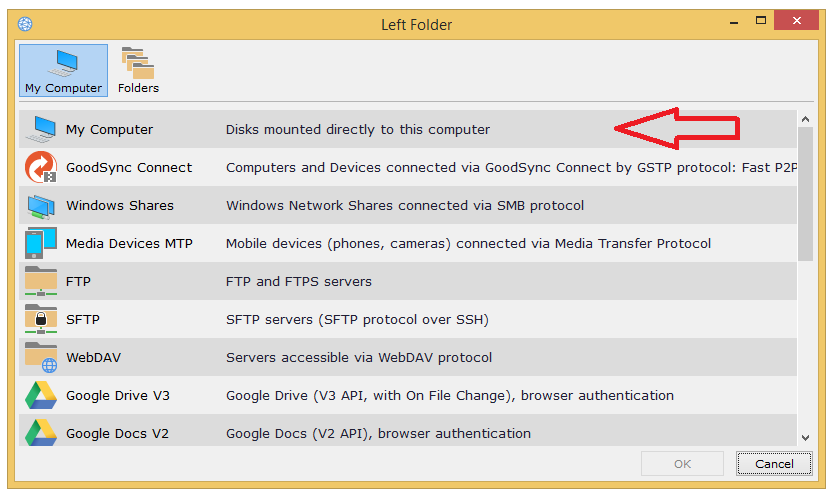The image size is (833, 499).
Task: Click the OK button
Action: tap(682, 464)
